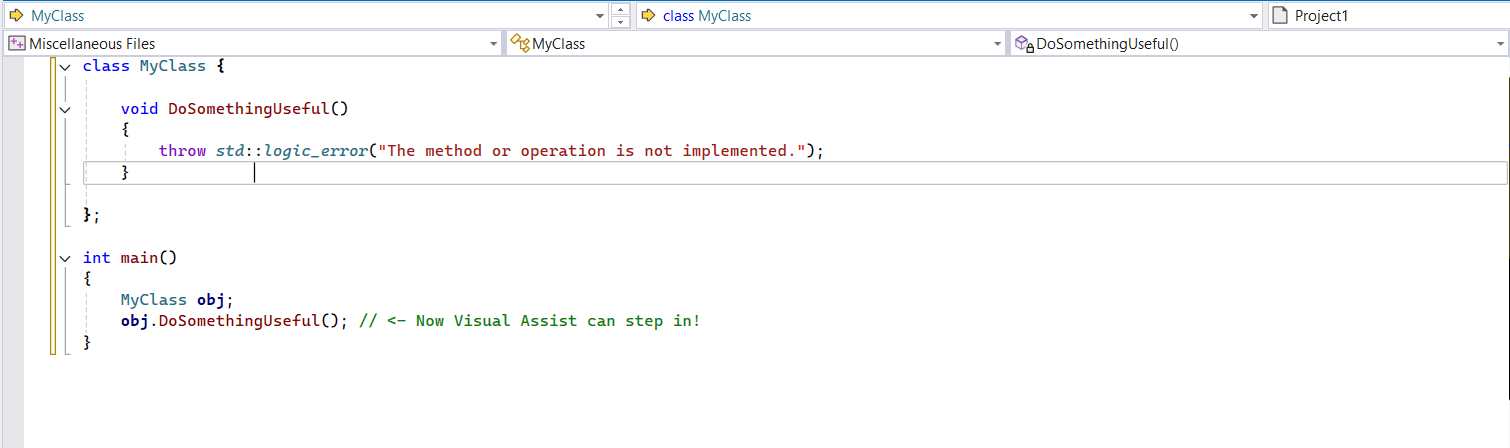Click the Project1 document icon
Screen dimensions: 1510x448
tap(1280, 16)
